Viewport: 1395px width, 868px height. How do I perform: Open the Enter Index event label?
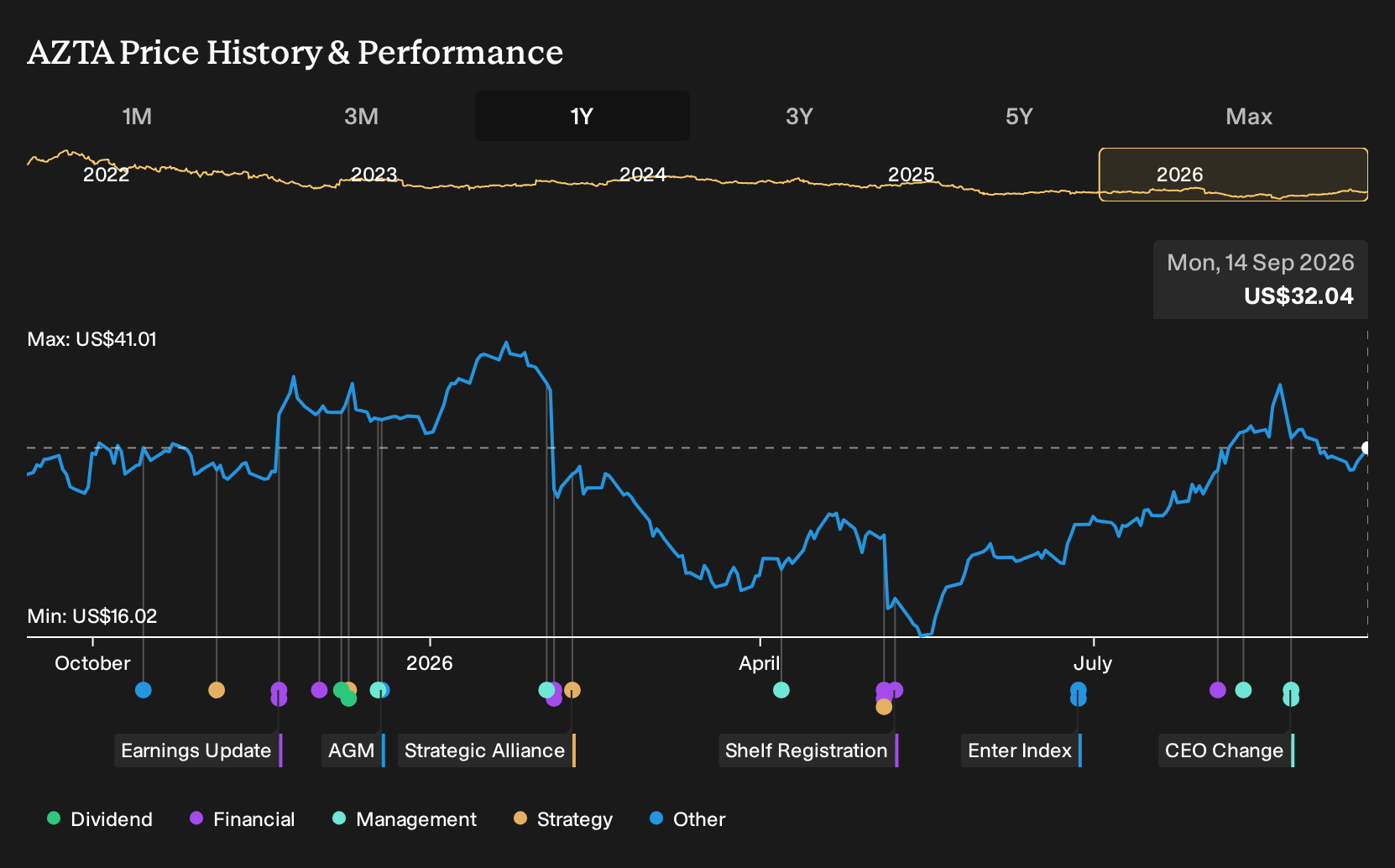(1021, 750)
